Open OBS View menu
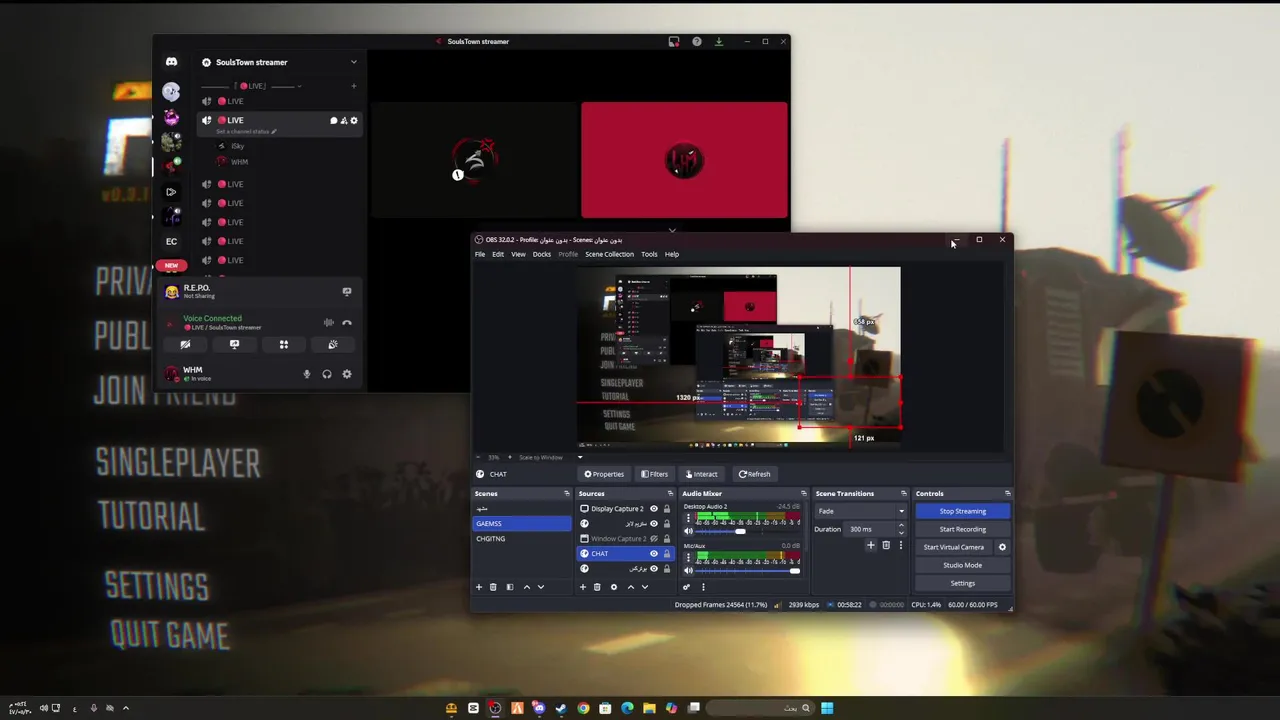 [x=518, y=254]
